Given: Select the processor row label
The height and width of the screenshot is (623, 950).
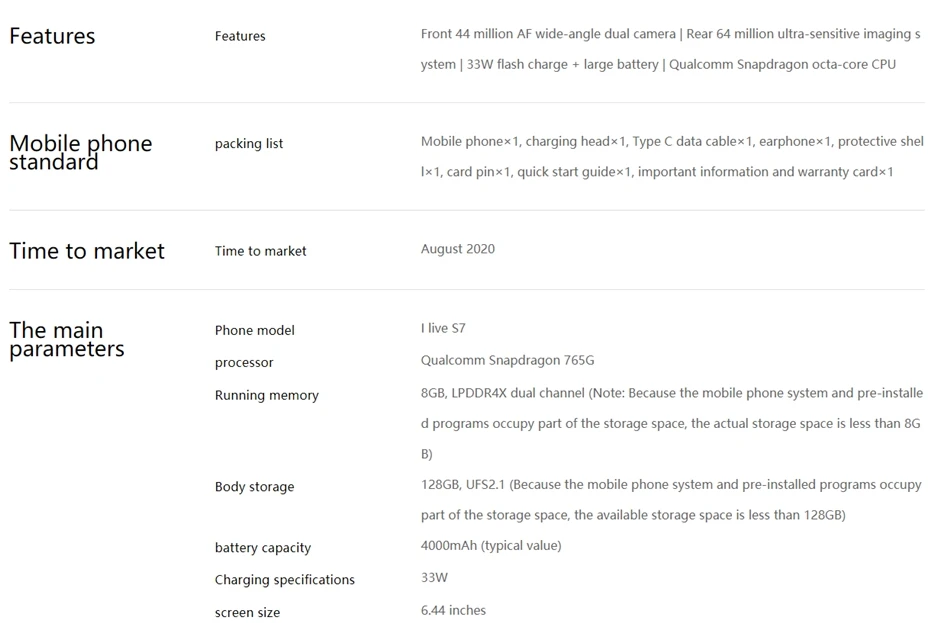Looking at the screenshot, I should click(x=244, y=363).
